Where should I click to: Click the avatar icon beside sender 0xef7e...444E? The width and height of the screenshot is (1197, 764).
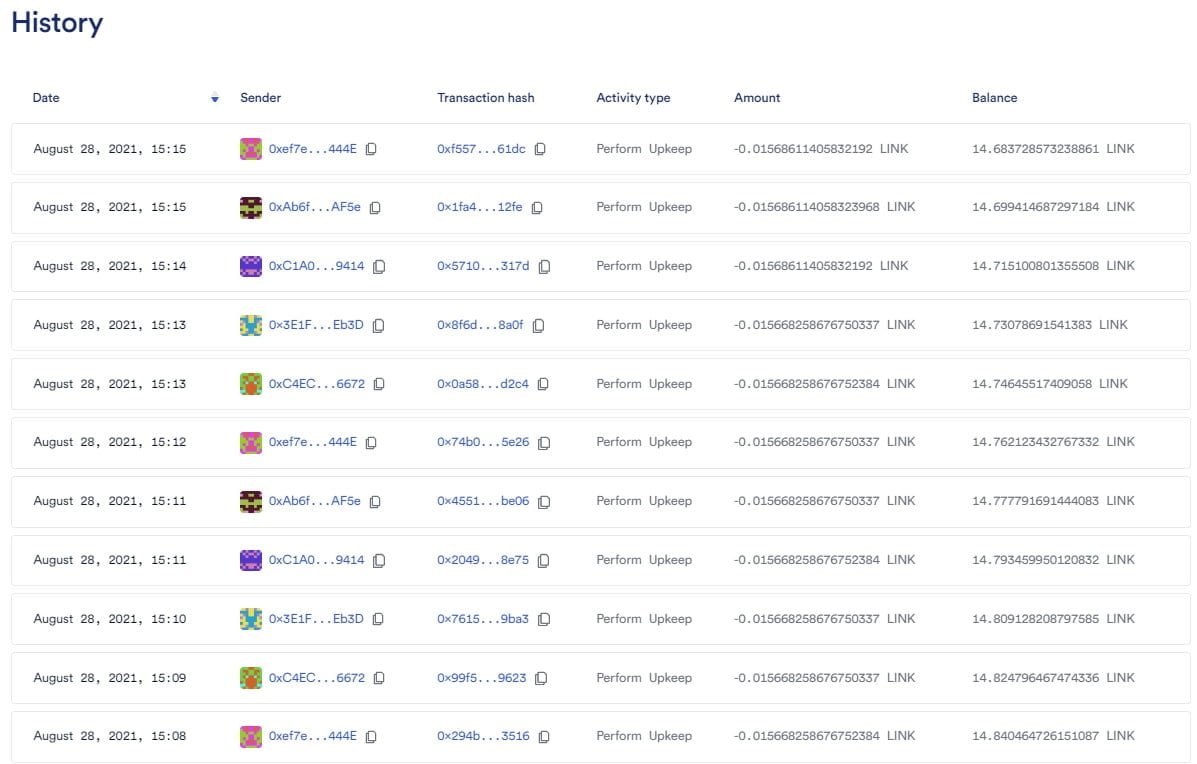[251, 148]
